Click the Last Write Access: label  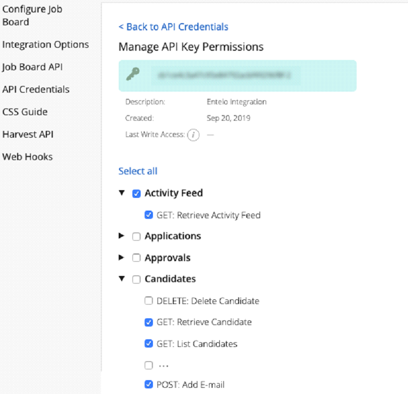155,134
